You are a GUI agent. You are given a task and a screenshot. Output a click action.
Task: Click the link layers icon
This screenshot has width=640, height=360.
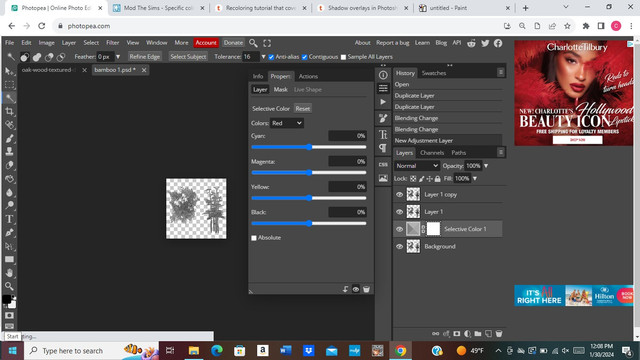[436, 333]
